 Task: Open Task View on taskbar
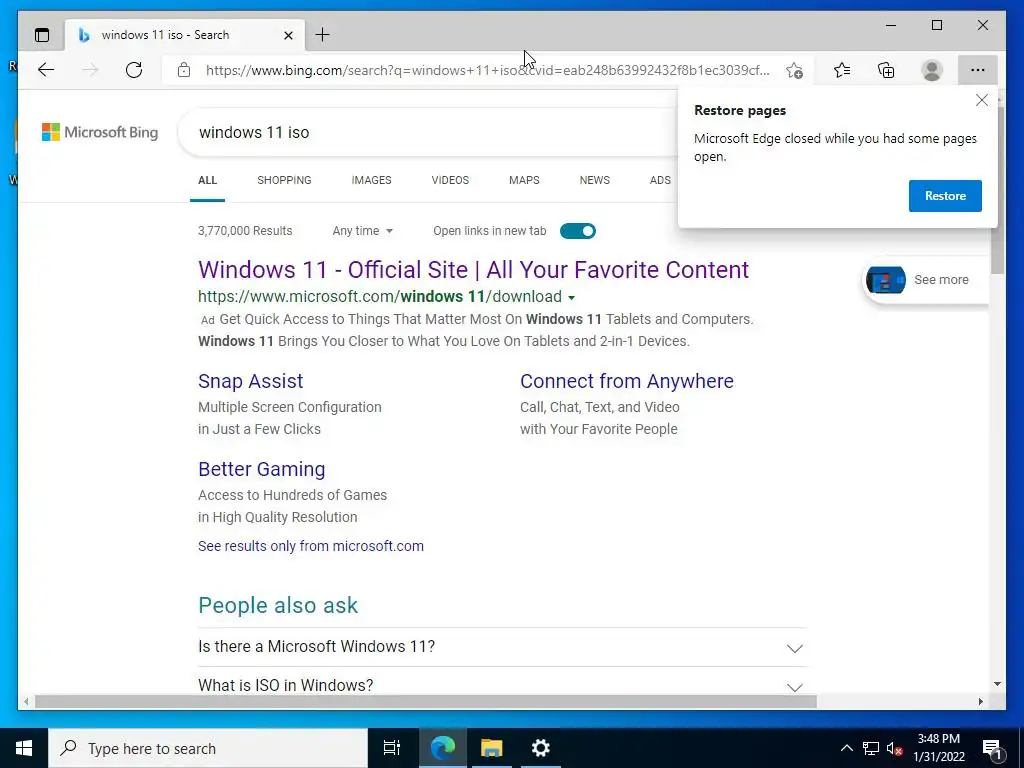click(x=391, y=748)
